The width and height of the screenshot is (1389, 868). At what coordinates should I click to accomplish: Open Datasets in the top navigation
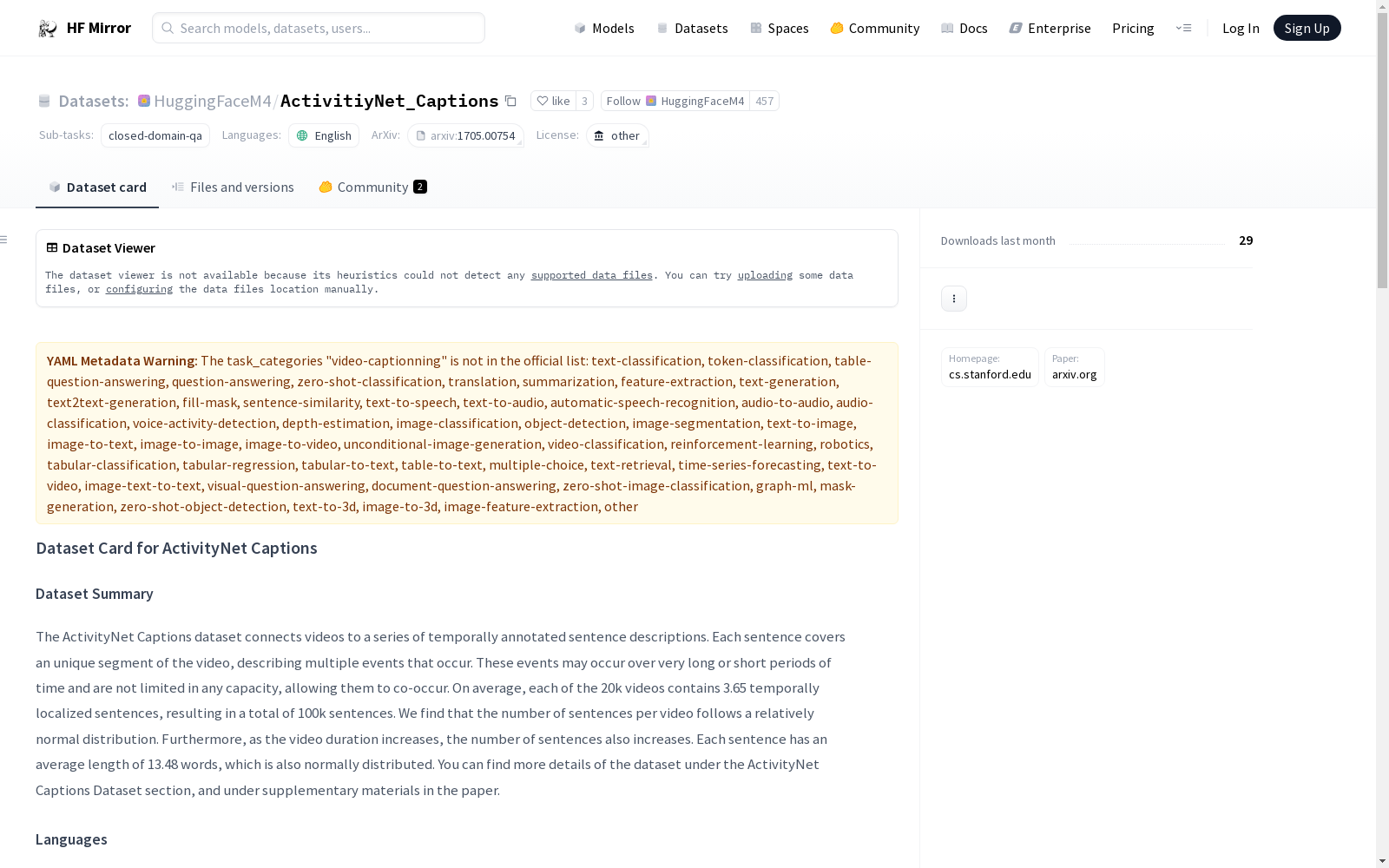(x=692, y=28)
